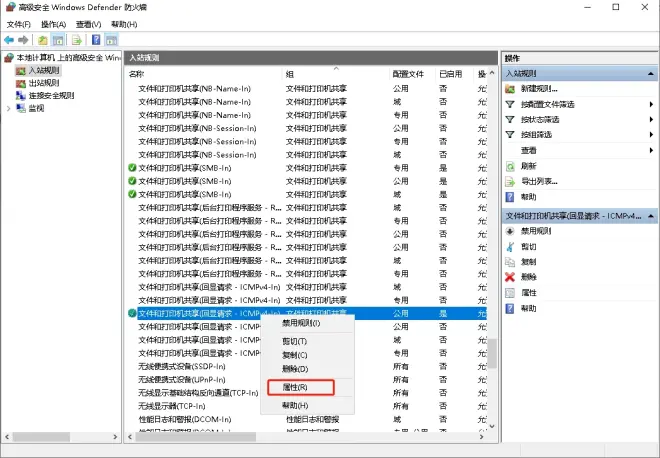The width and height of the screenshot is (660, 458).
Task: Click the firewall app icon in title bar
Action: tap(11, 7)
